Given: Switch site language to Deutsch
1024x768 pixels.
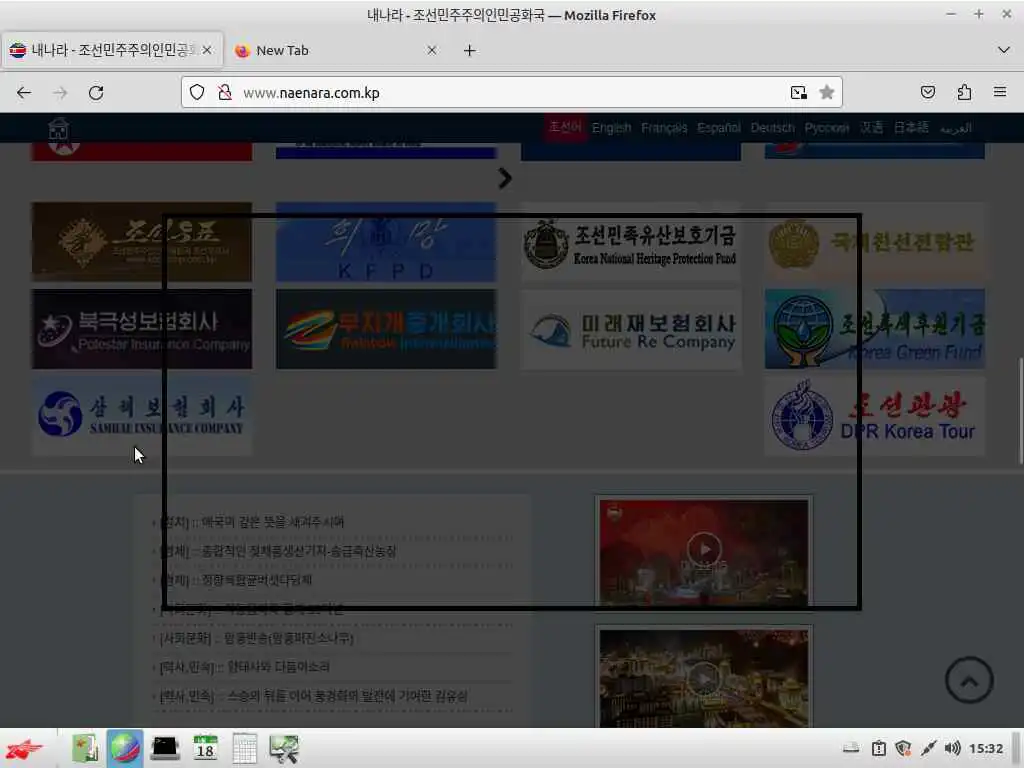Looking at the screenshot, I should point(773,128).
